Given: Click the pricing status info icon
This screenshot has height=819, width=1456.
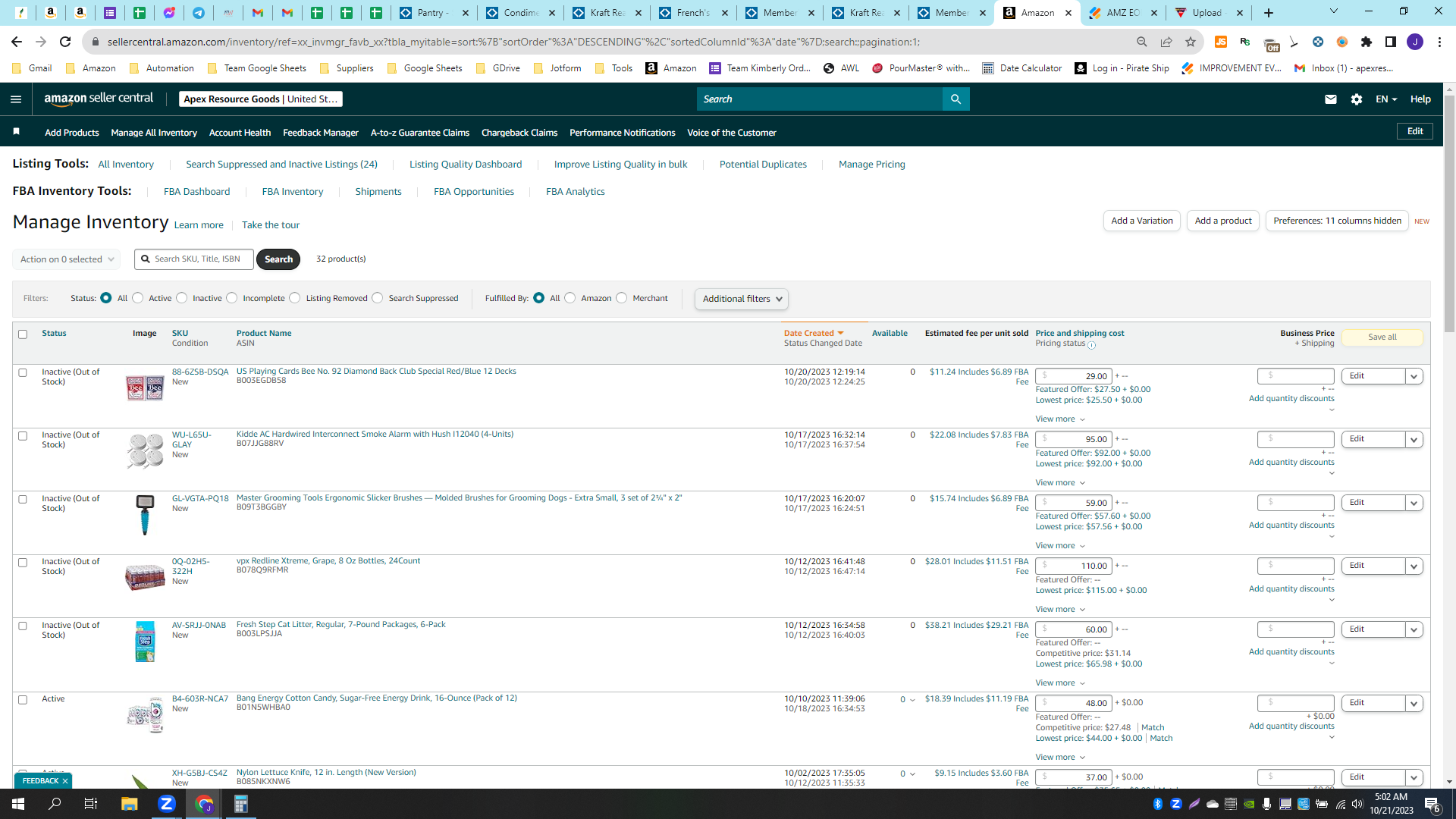Looking at the screenshot, I should tap(1092, 345).
